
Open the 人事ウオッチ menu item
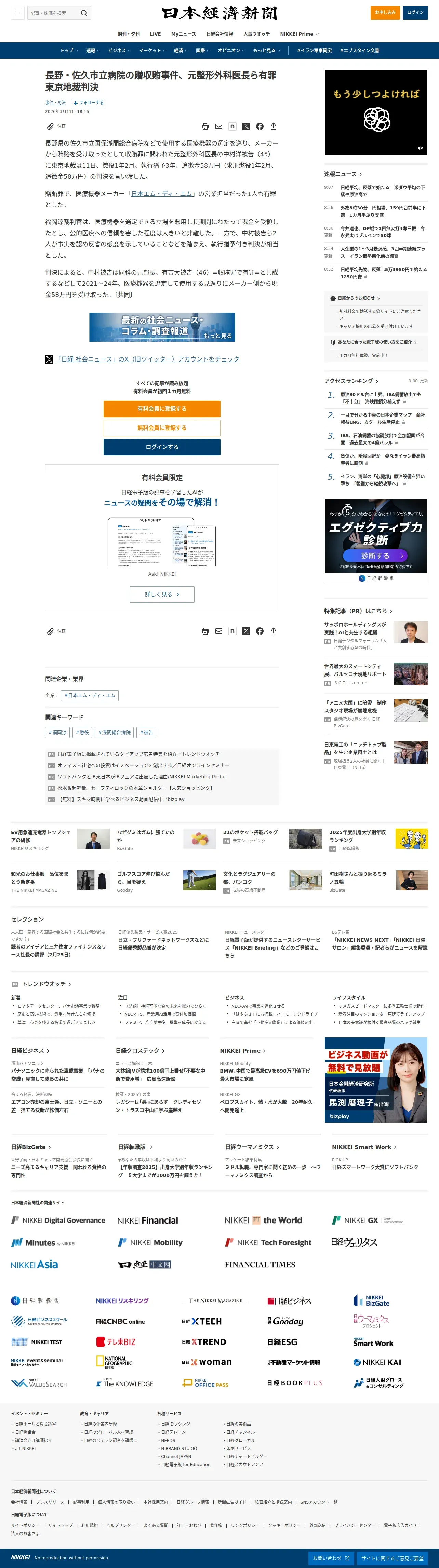[x=256, y=34]
